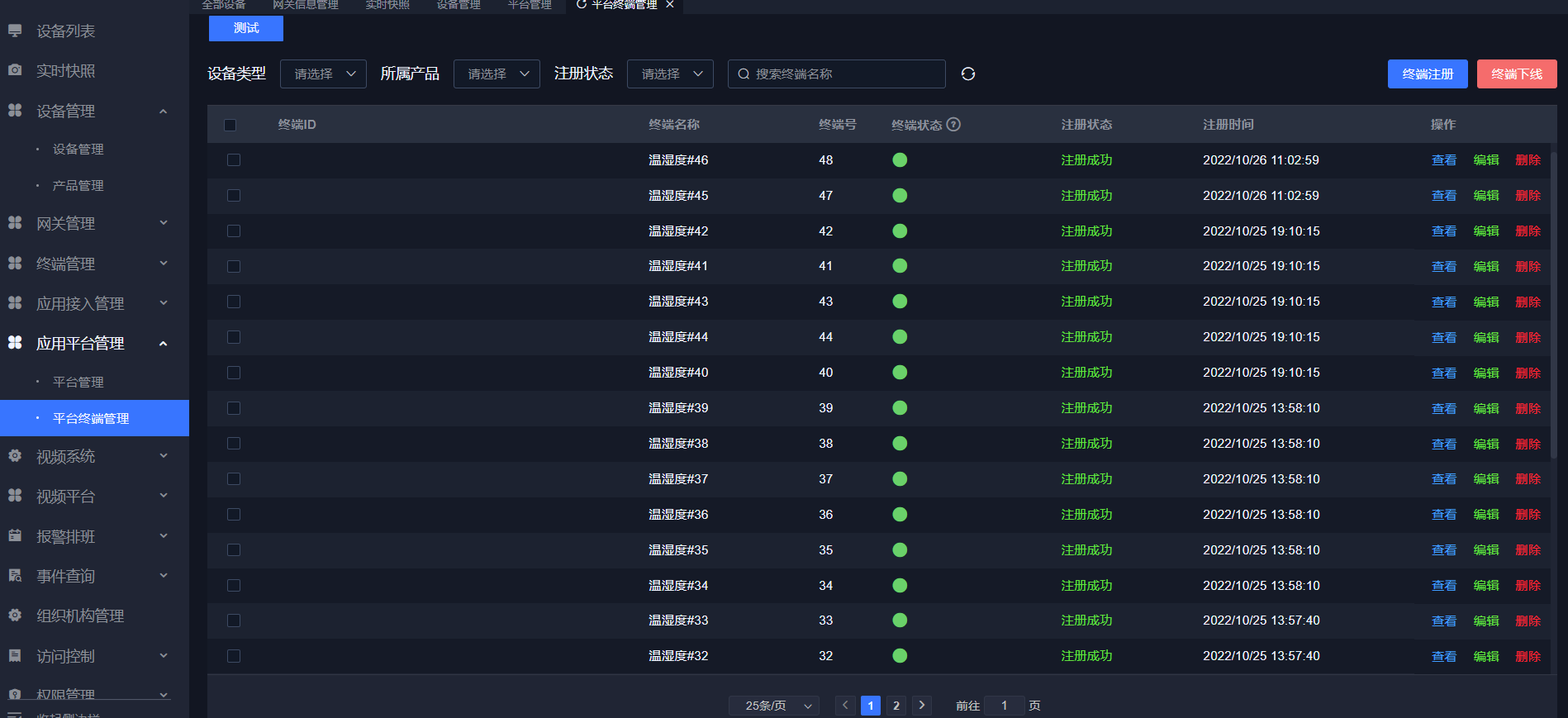Viewport: 1568px width, 718px height.
Task: Check the row for 温湿度#43
Action: click(234, 302)
